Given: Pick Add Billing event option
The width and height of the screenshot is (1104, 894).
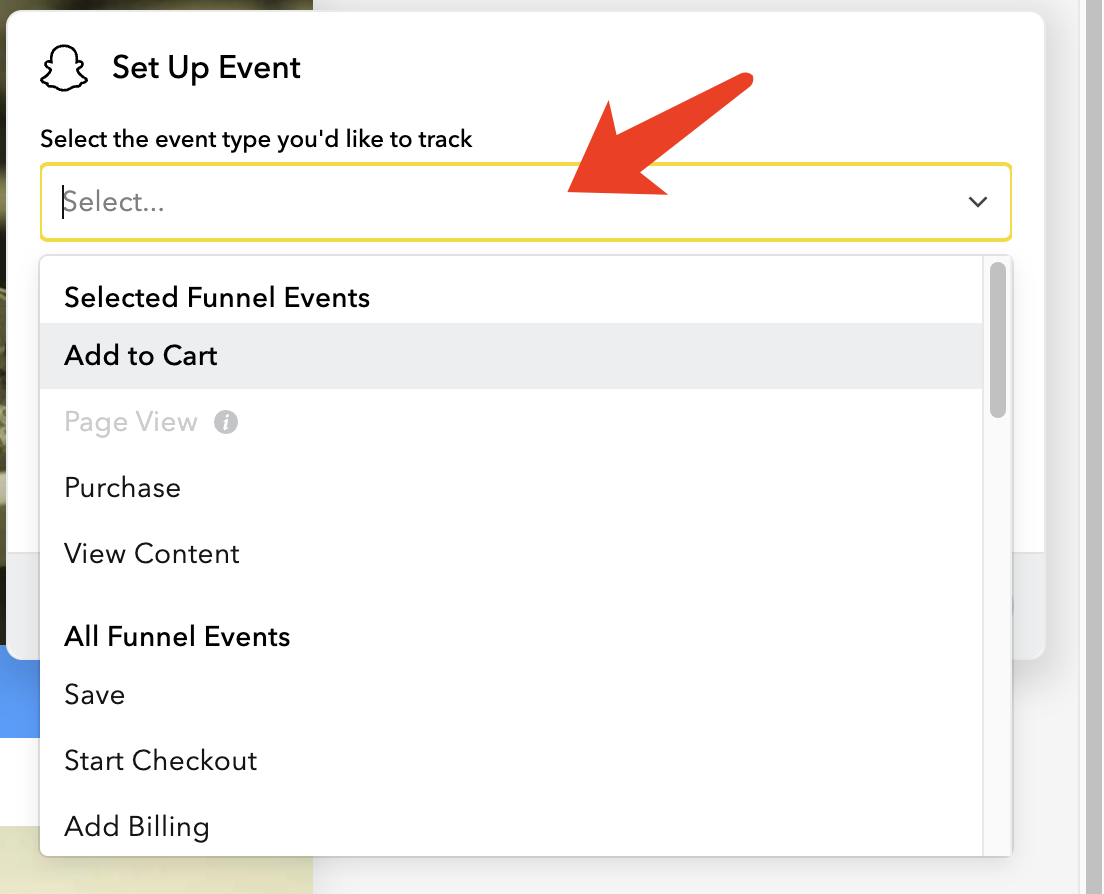Looking at the screenshot, I should (x=137, y=827).
